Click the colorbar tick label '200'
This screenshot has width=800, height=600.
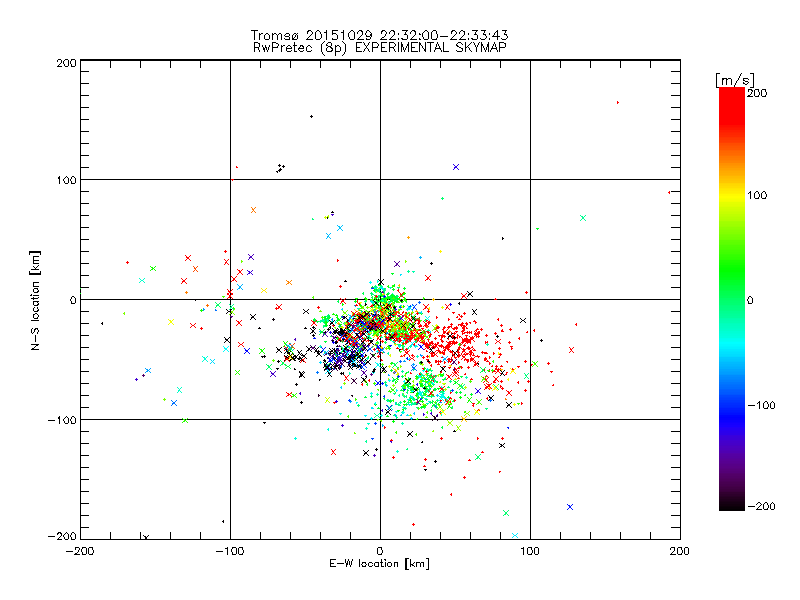point(757,93)
